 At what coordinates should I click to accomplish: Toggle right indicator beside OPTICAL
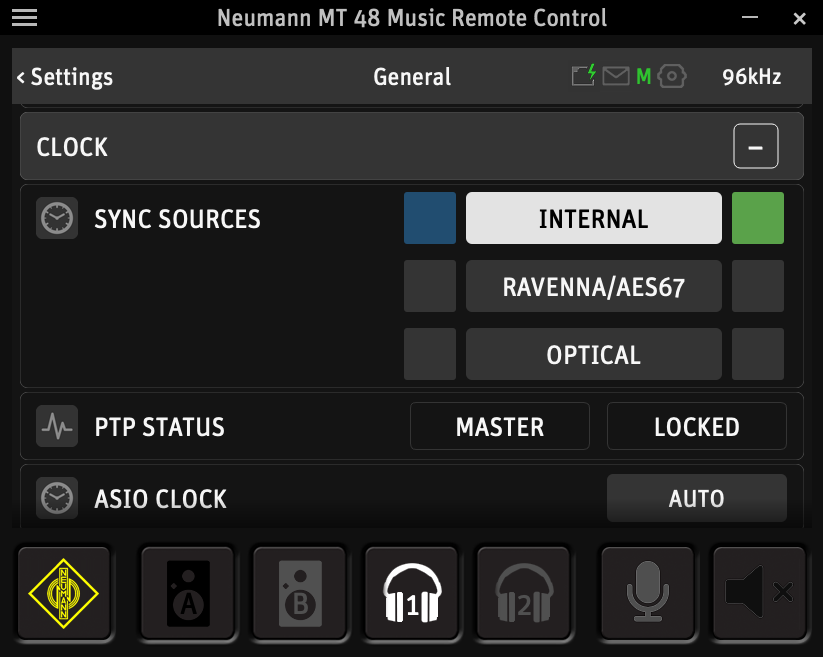tap(758, 354)
